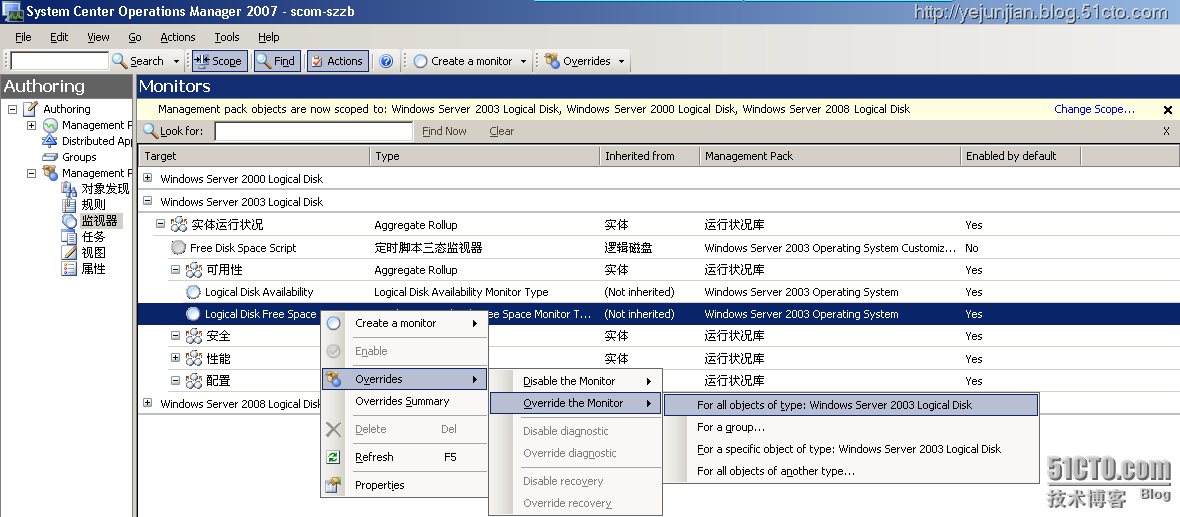Open the File menu
Image resolution: width=1180 pixels, height=517 pixels.
pyautogui.click(x=23, y=37)
